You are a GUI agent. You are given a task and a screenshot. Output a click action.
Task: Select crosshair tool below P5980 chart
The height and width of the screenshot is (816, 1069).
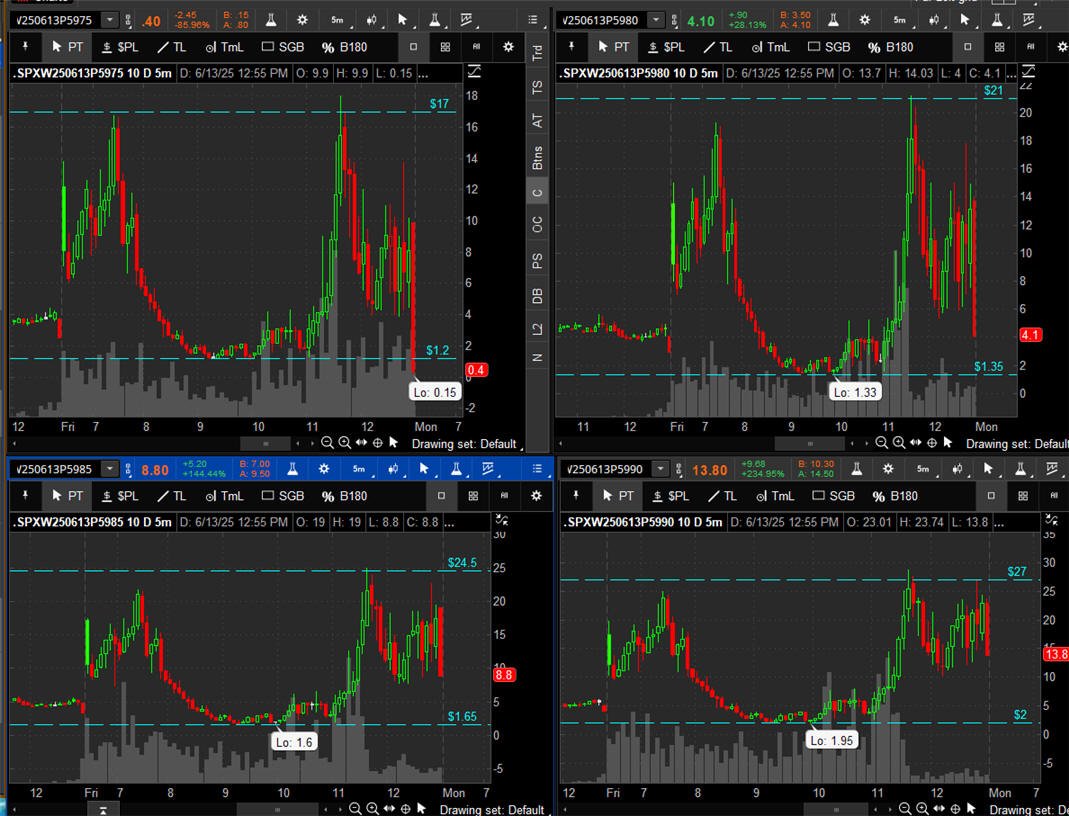click(931, 443)
